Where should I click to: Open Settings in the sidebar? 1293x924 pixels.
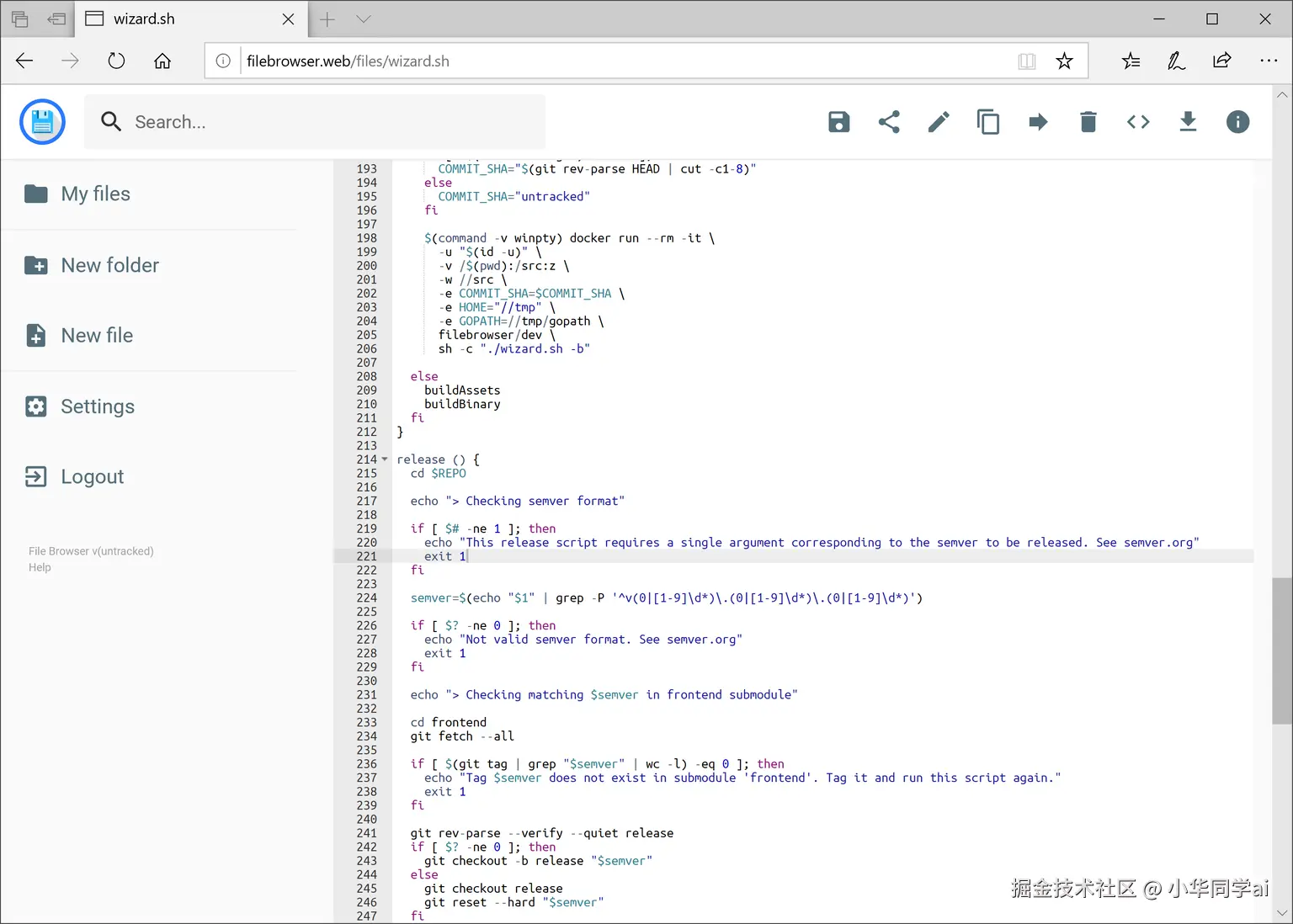[80, 406]
